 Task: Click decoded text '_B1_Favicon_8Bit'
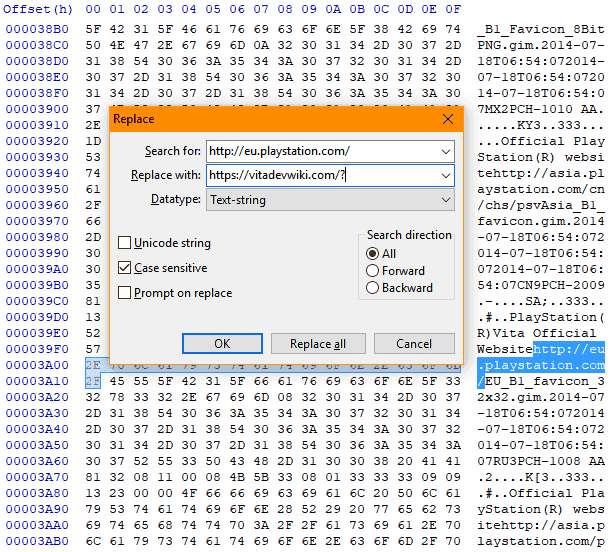point(541,29)
